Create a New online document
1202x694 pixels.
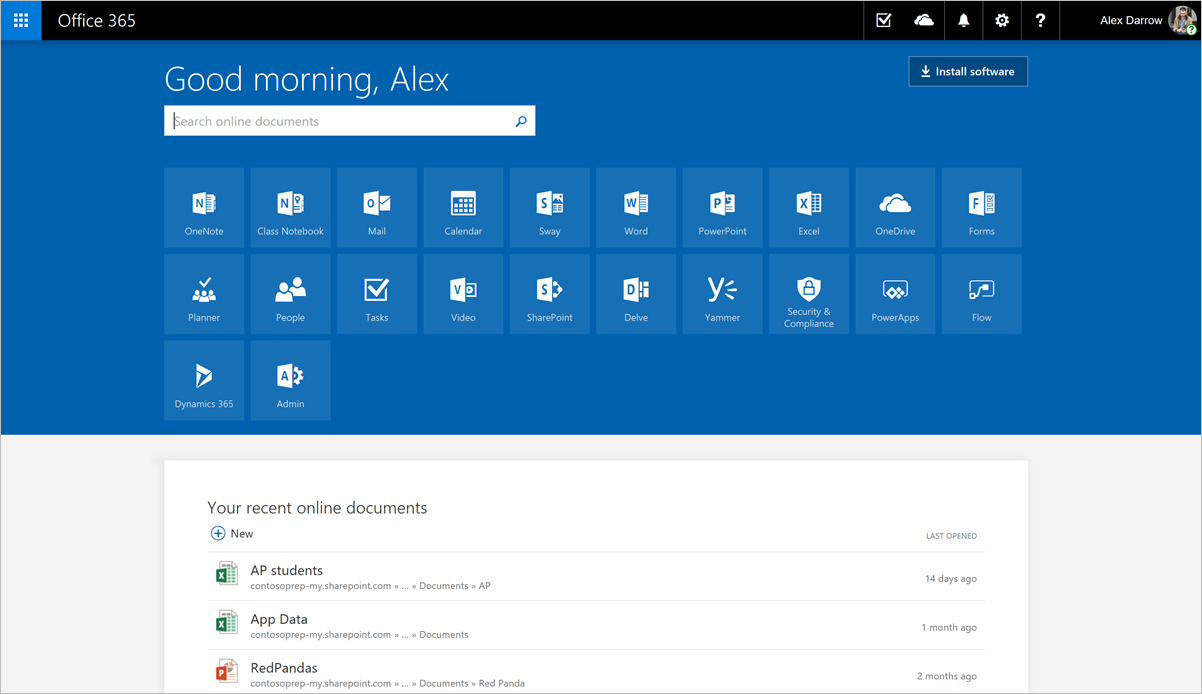[232, 533]
